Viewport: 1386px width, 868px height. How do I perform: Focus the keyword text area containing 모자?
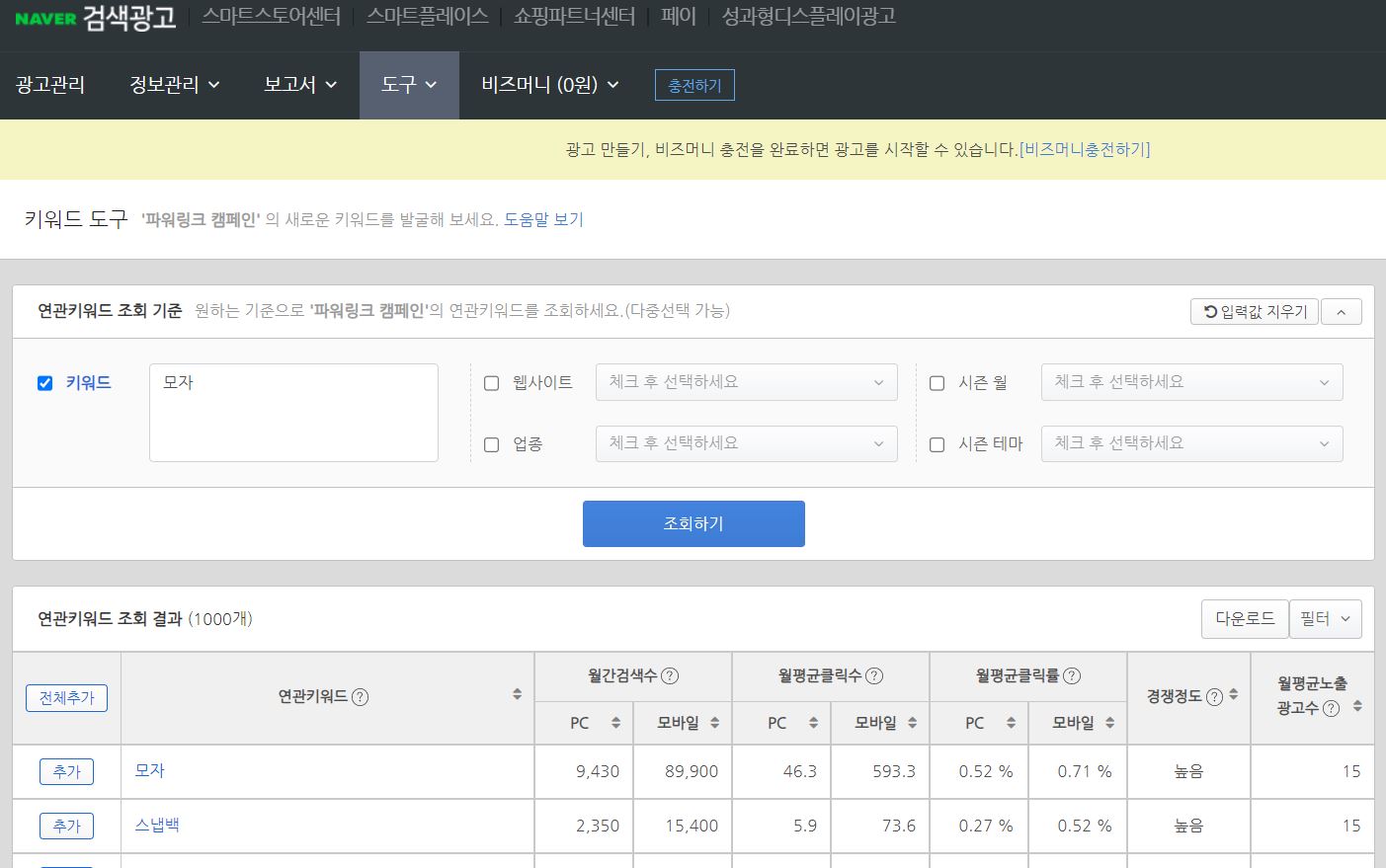(x=293, y=413)
